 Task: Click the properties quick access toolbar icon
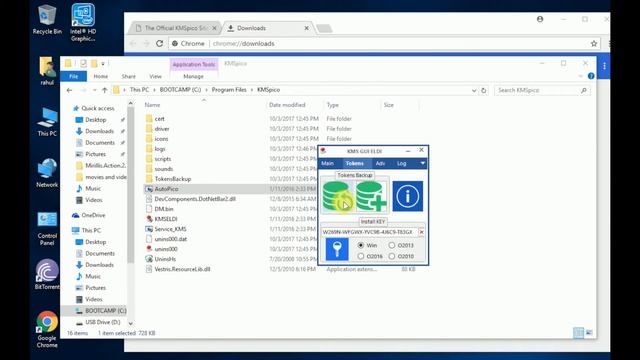click(84, 63)
